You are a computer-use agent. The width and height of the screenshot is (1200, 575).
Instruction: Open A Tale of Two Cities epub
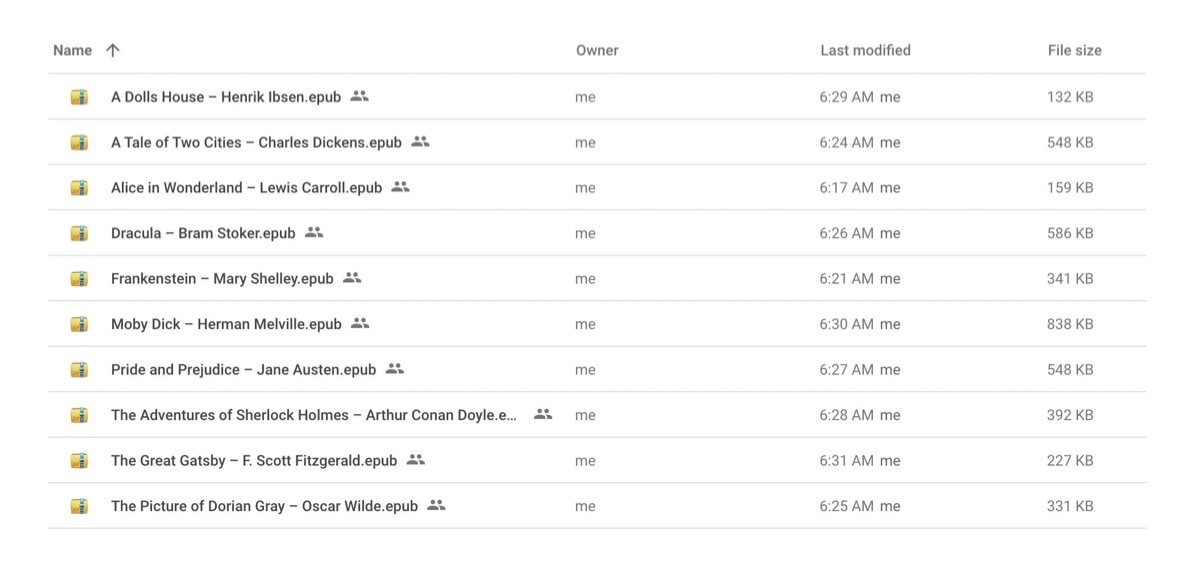[x=256, y=143]
